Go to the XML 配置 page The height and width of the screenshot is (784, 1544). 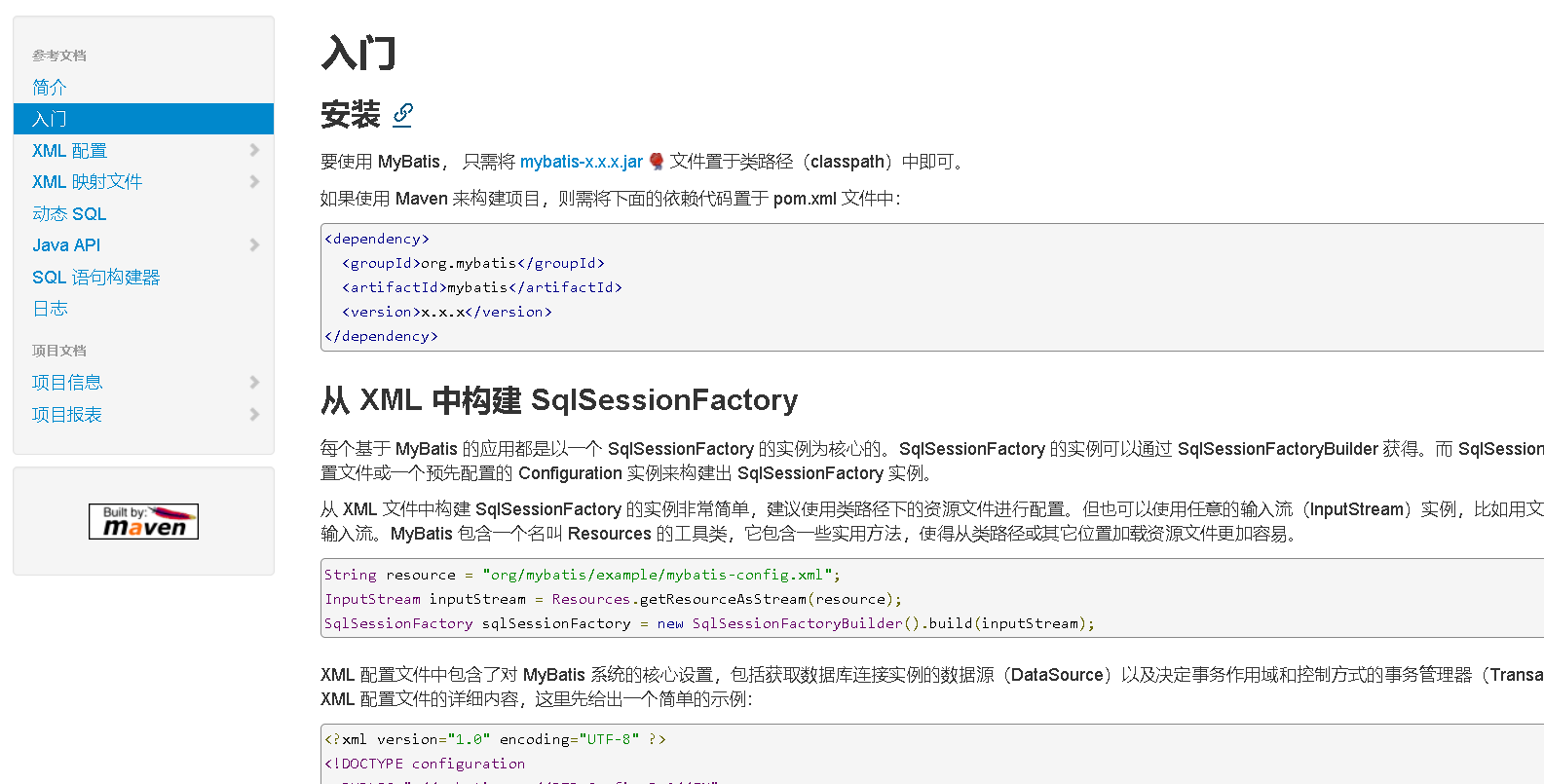click(x=69, y=151)
